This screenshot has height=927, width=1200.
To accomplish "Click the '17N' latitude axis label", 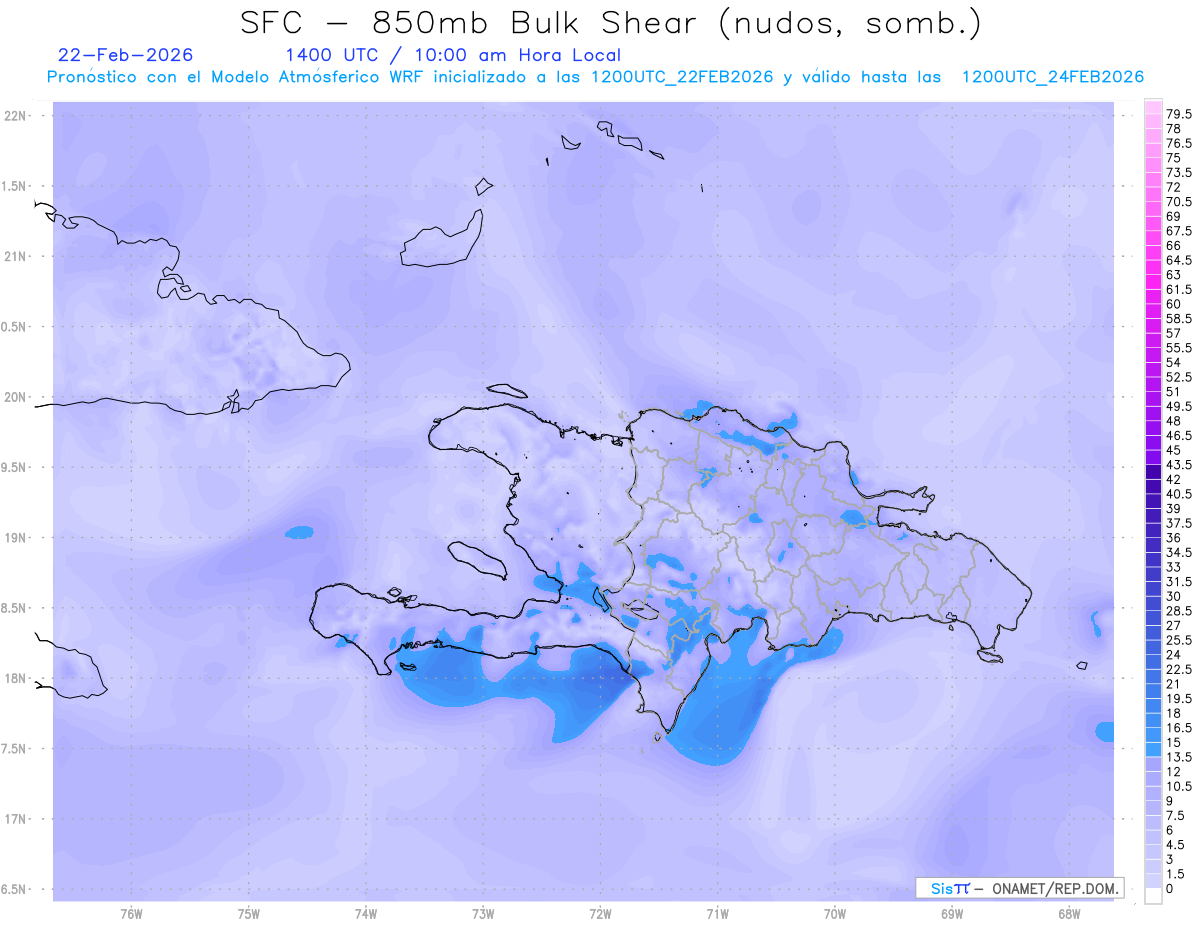I will click(16, 819).
